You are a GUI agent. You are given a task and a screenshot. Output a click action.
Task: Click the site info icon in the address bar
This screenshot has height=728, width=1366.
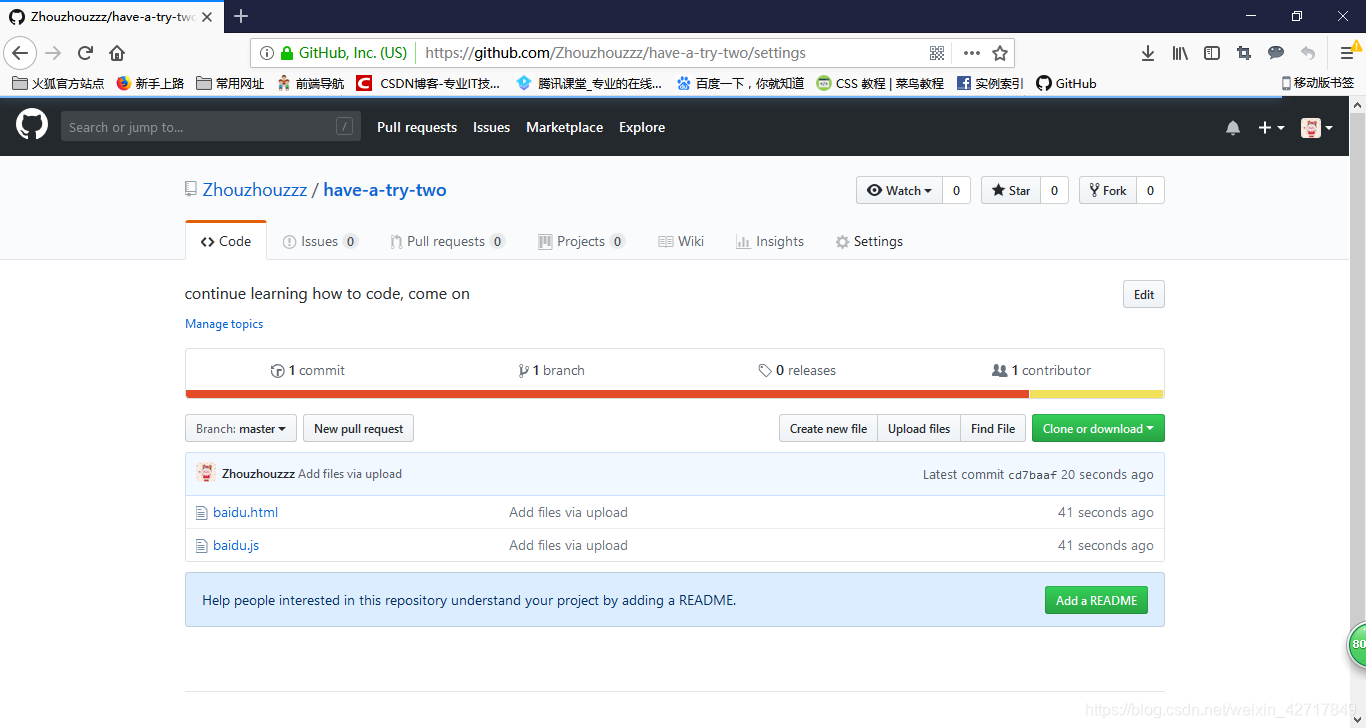coord(267,53)
